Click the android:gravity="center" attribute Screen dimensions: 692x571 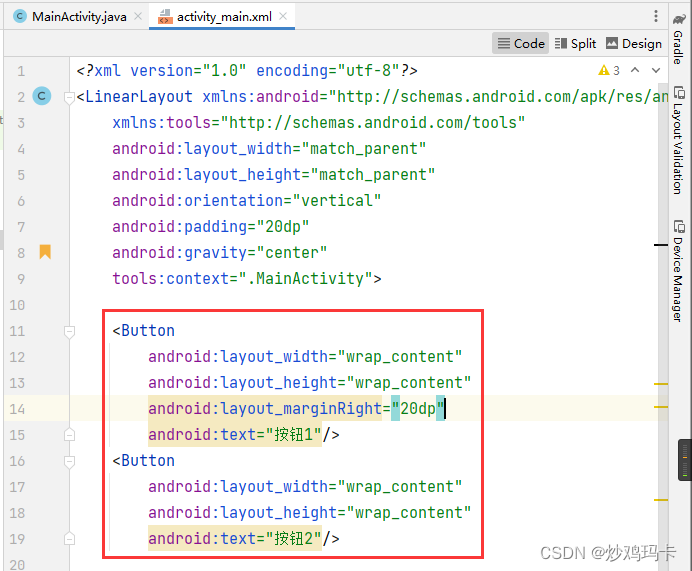(219, 252)
